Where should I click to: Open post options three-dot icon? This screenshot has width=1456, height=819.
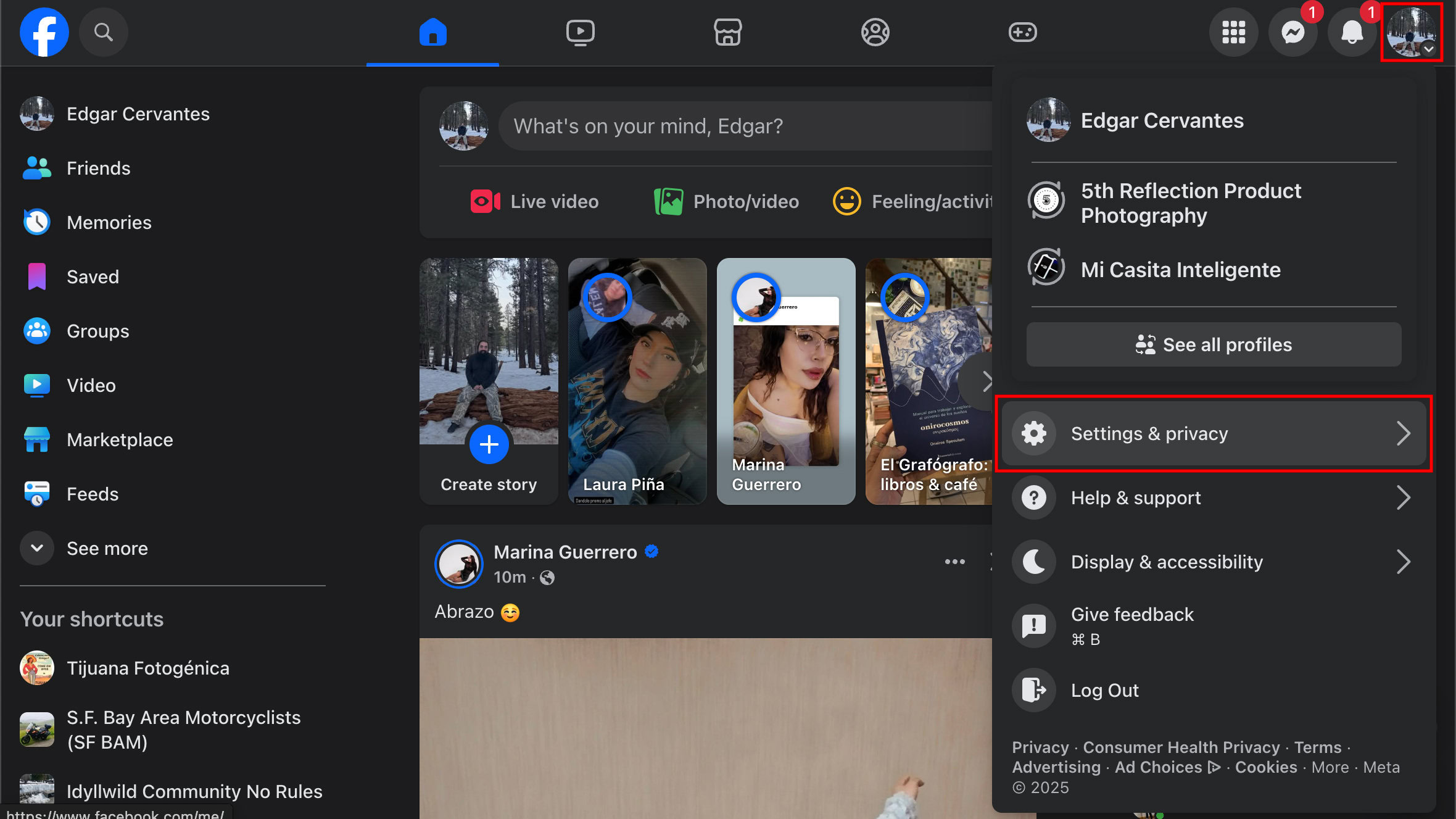click(954, 562)
